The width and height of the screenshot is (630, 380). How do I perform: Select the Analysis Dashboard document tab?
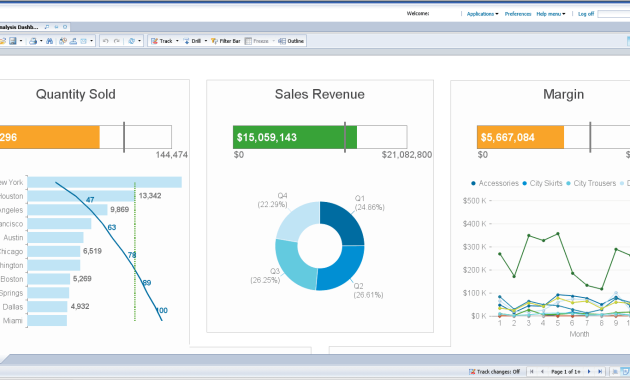coord(19,27)
